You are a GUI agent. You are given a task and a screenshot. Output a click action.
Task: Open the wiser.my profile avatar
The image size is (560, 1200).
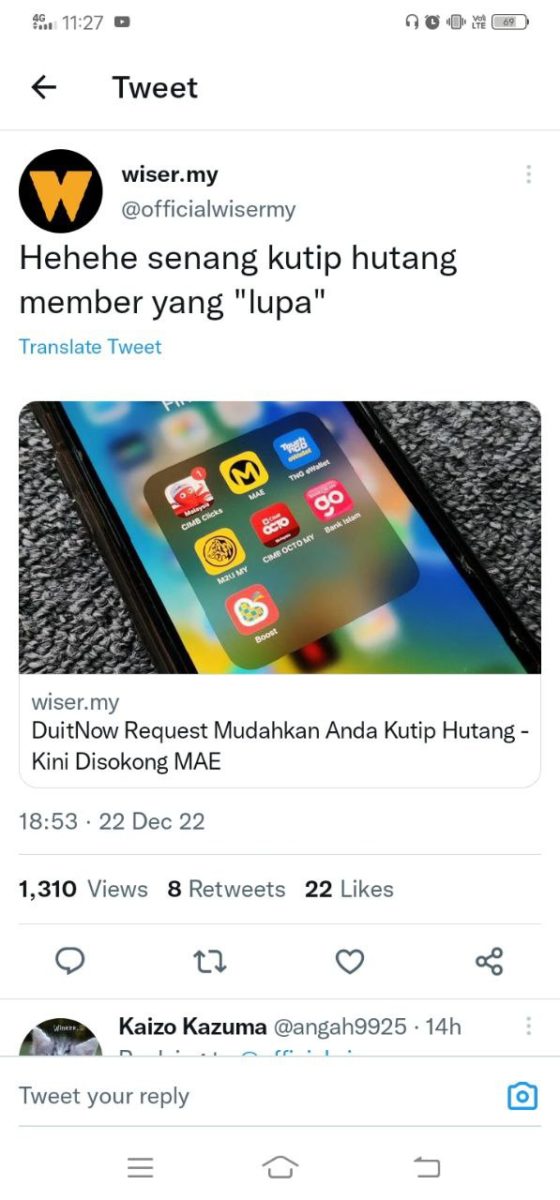pyautogui.click(x=61, y=191)
